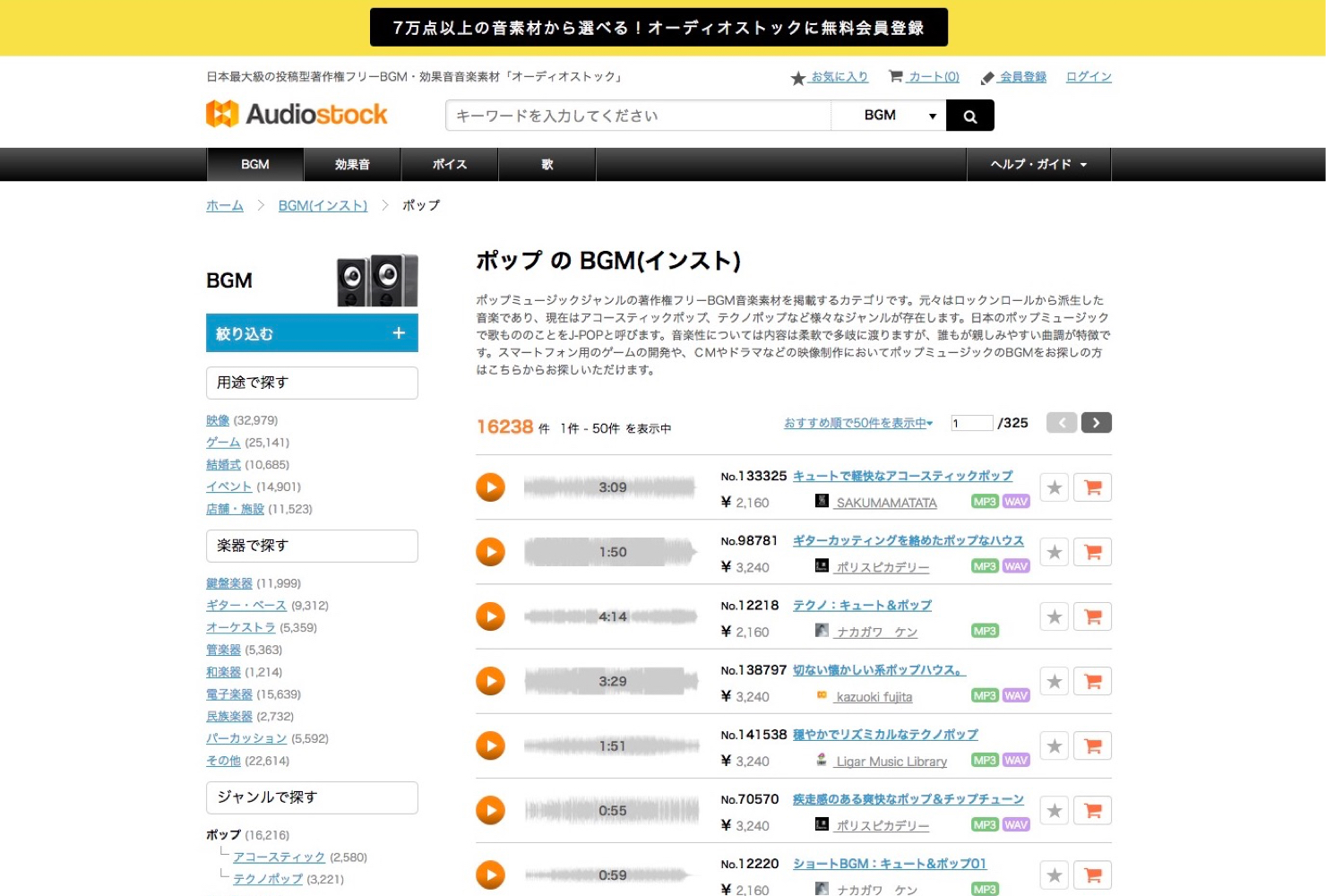
Task: Open artist Ligar Music Library page
Action: coord(891,762)
